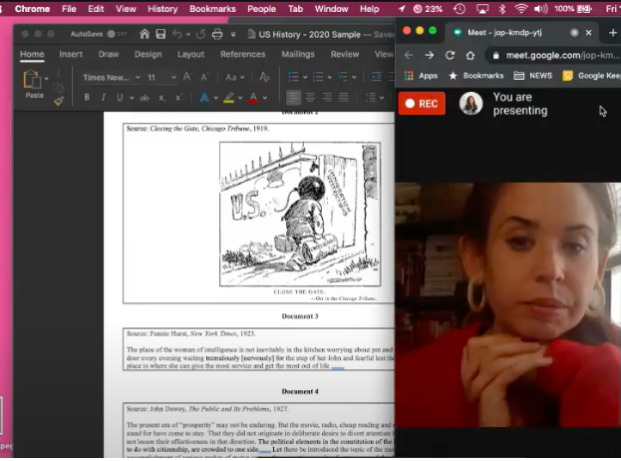The height and width of the screenshot is (461, 621).
Task: Click the Chrome home icon
Action: point(471,55)
